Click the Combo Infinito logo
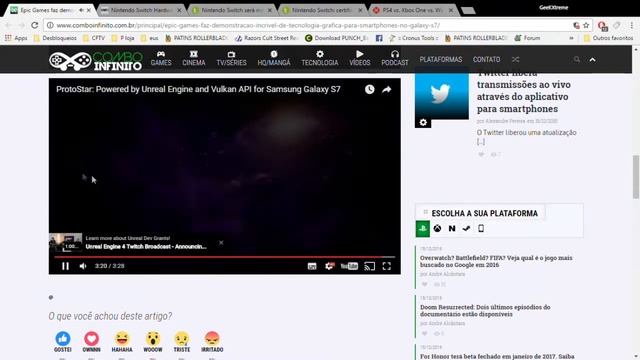The image size is (640, 360). [96, 61]
